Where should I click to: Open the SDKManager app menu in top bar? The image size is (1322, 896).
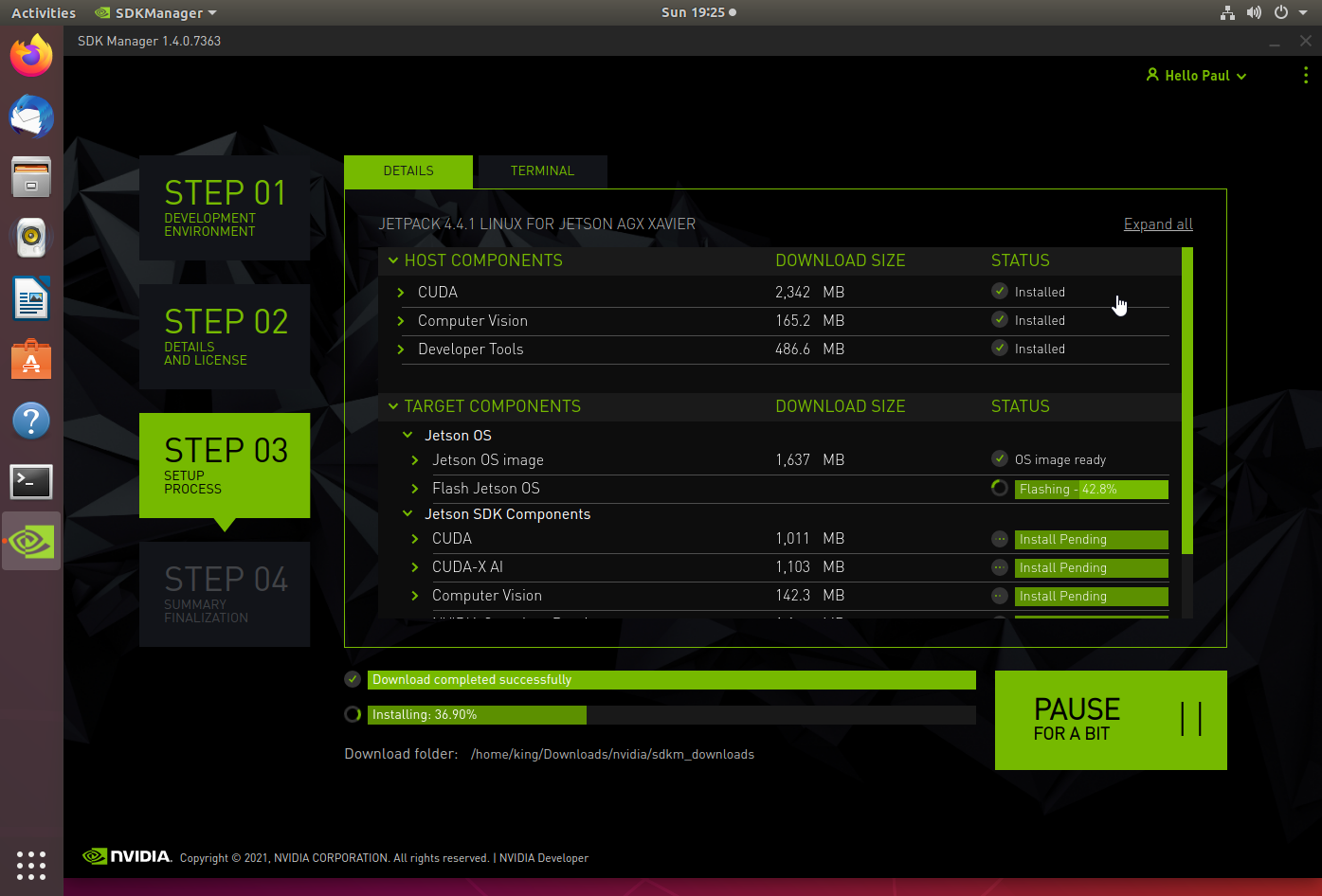coord(156,12)
